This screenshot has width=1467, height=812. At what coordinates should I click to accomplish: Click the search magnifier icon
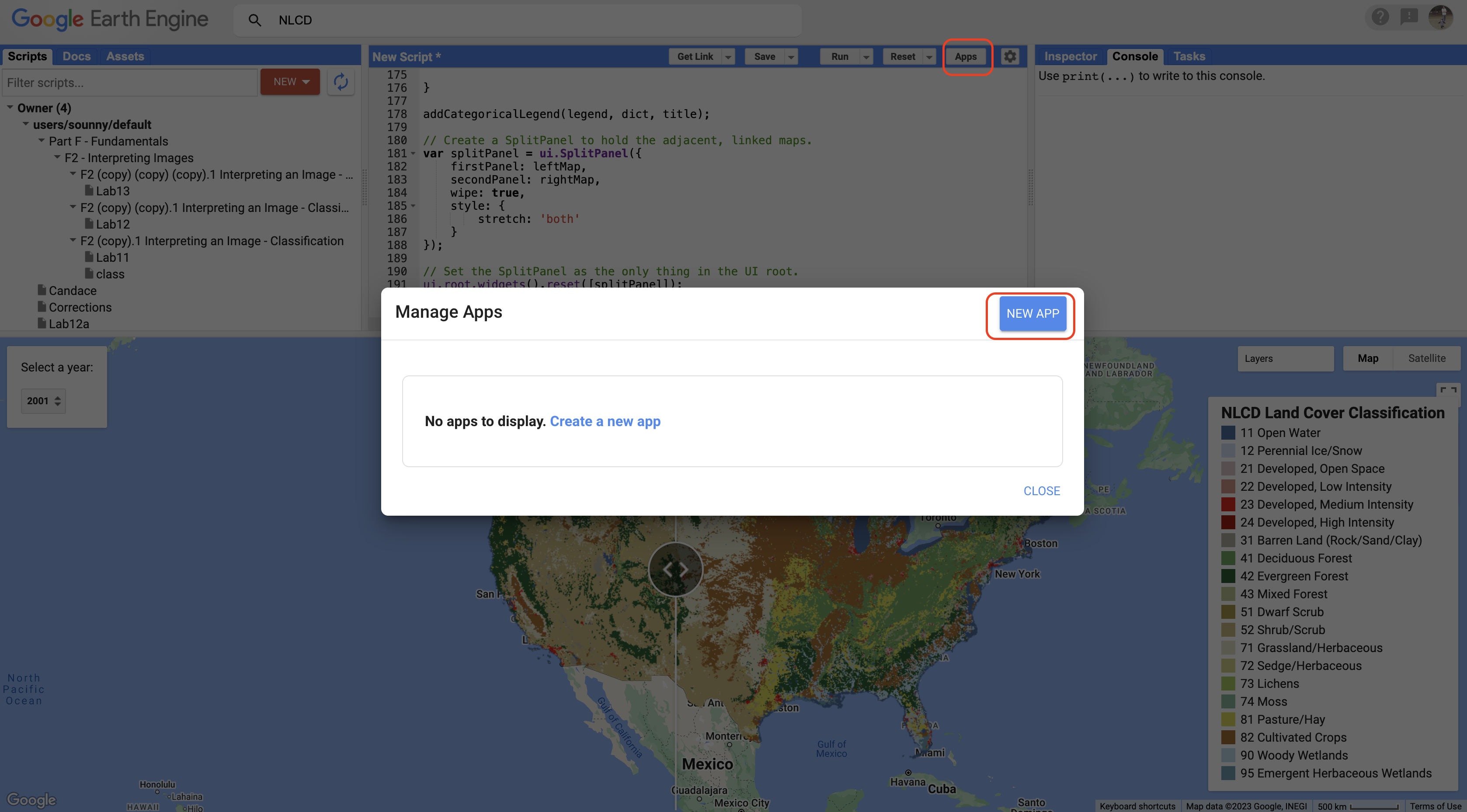coord(254,21)
